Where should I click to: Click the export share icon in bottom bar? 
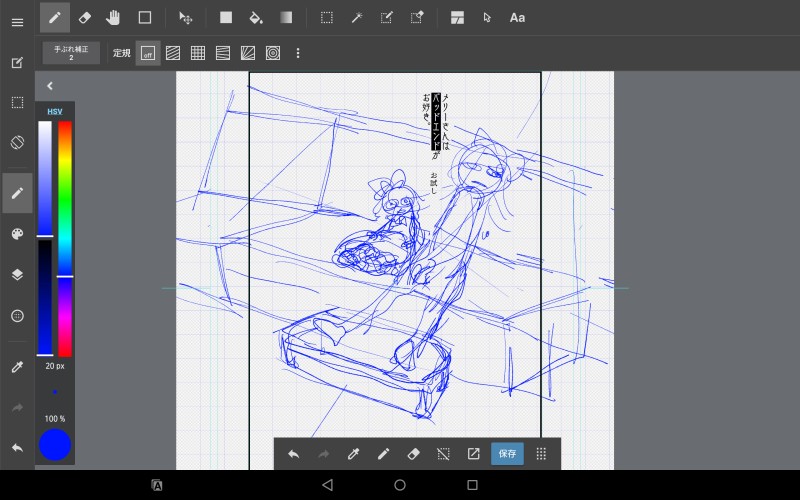[473, 454]
